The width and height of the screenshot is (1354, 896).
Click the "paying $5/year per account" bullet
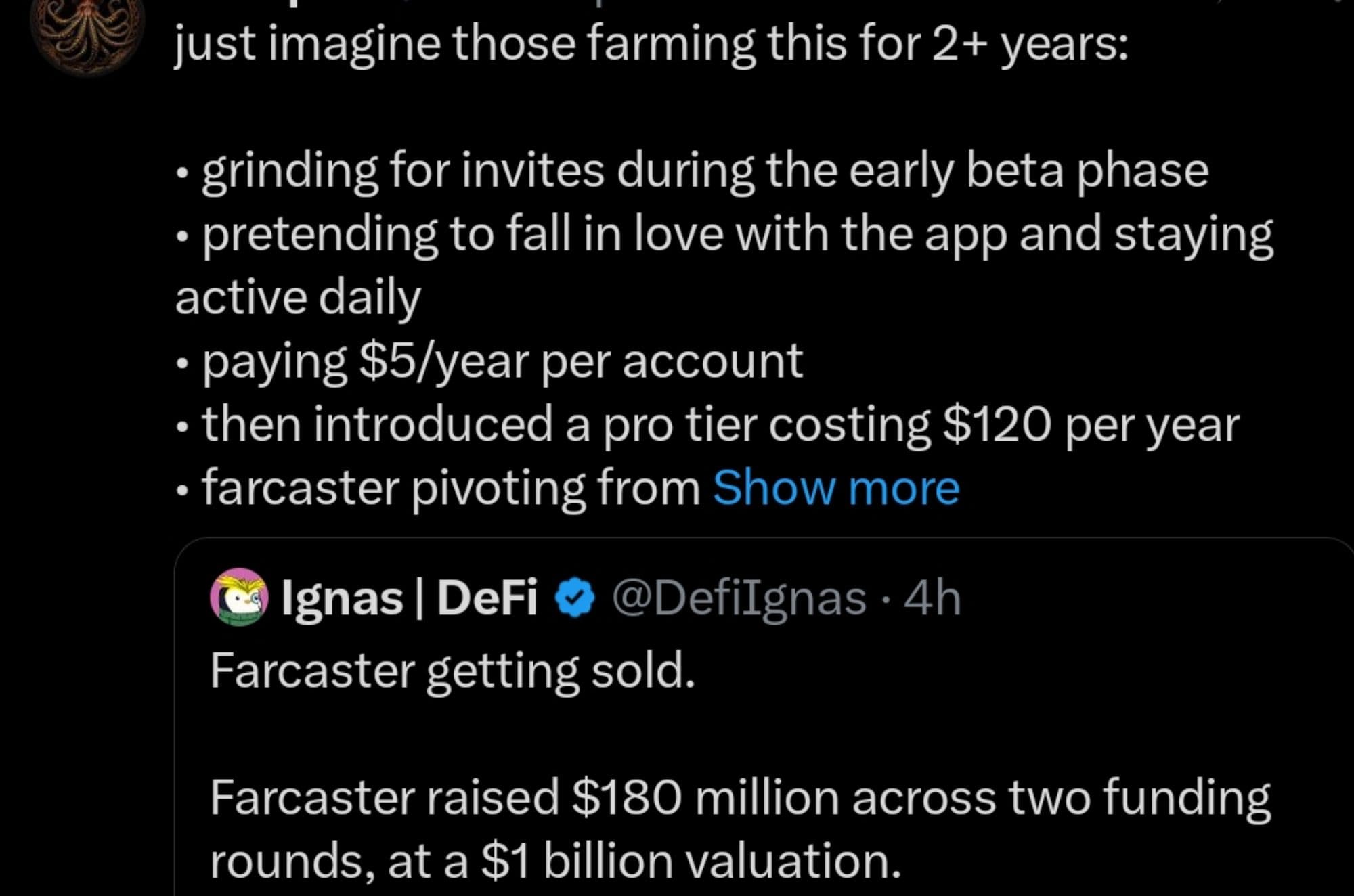(502, 361)
